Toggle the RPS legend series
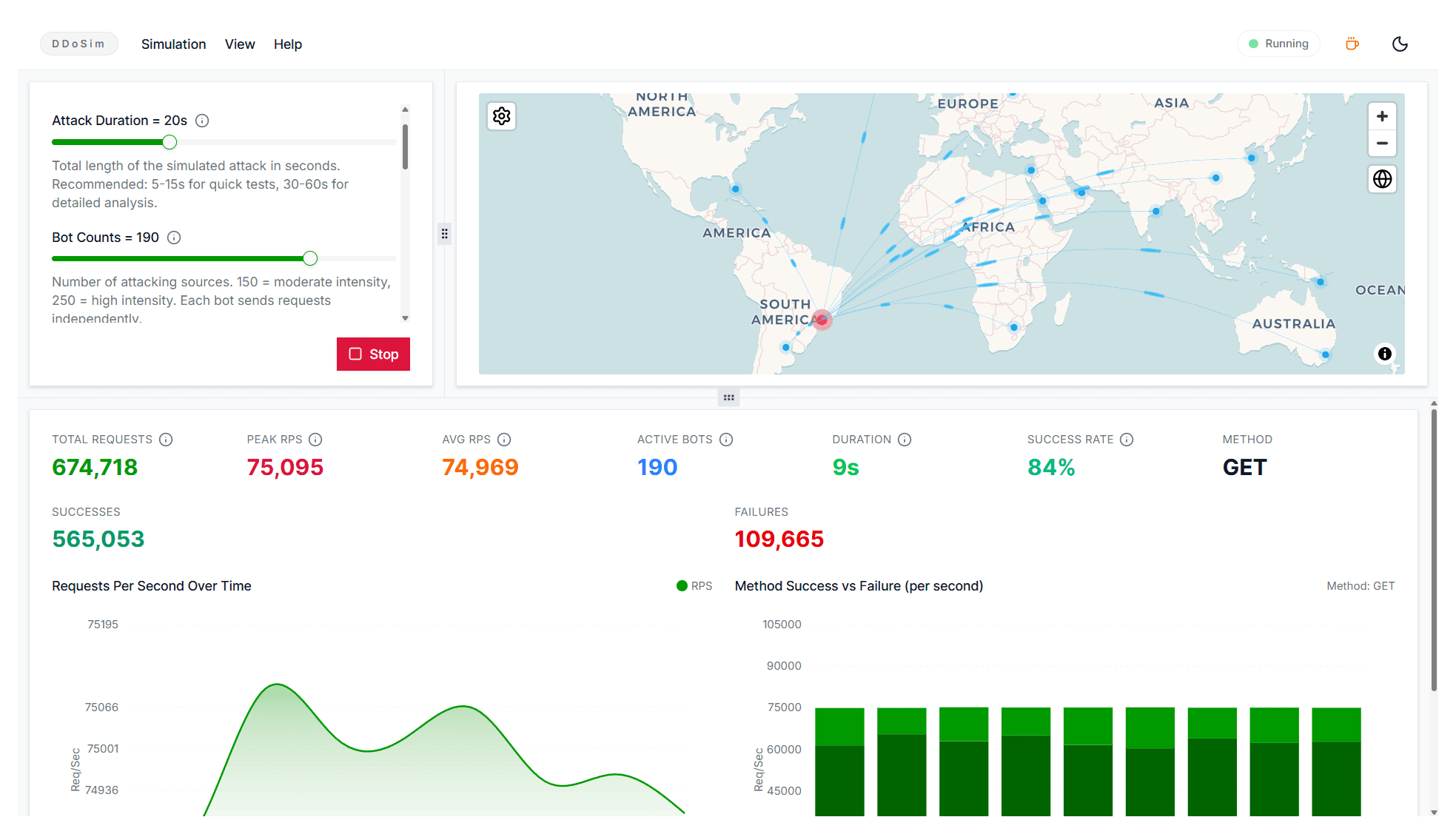1456x834 pixels. pyautogui.click(x=694, y=586)
